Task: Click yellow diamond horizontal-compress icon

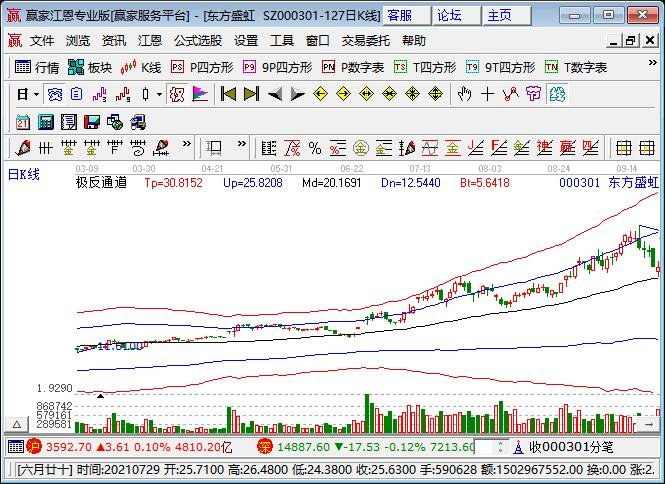Action: [x=389, y=94]
